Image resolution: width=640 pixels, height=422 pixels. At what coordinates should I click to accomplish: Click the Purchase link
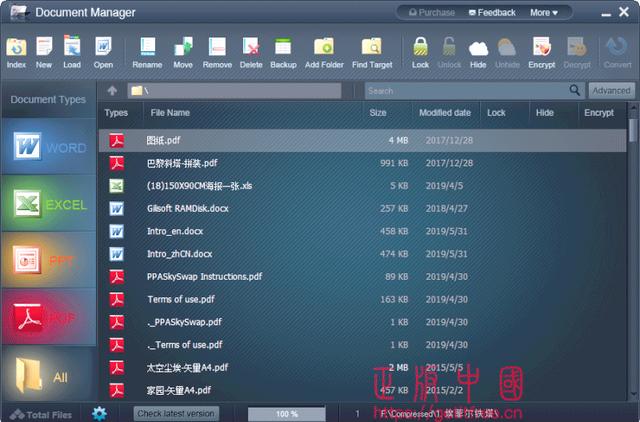[x=432, y=13]
